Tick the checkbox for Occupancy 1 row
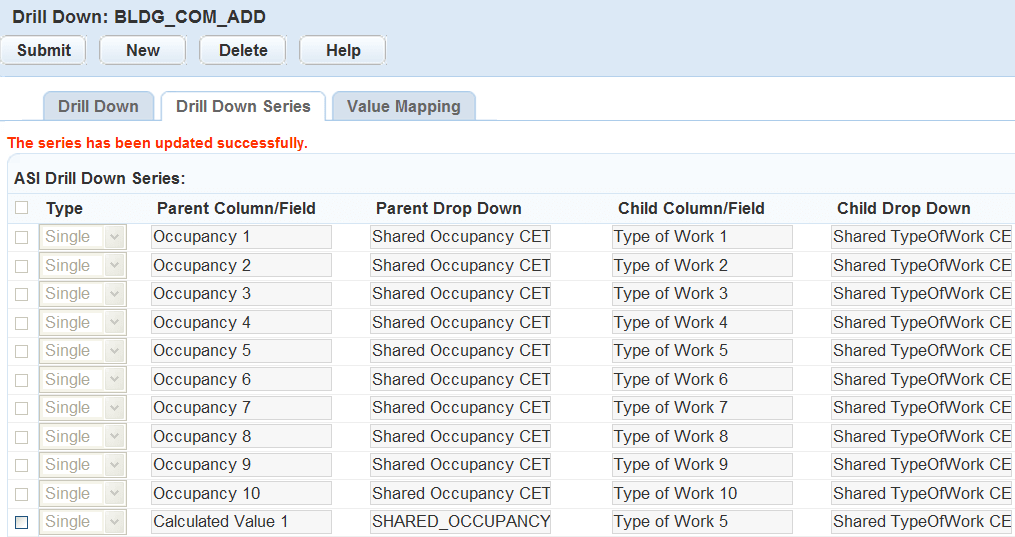 point(22,237)
